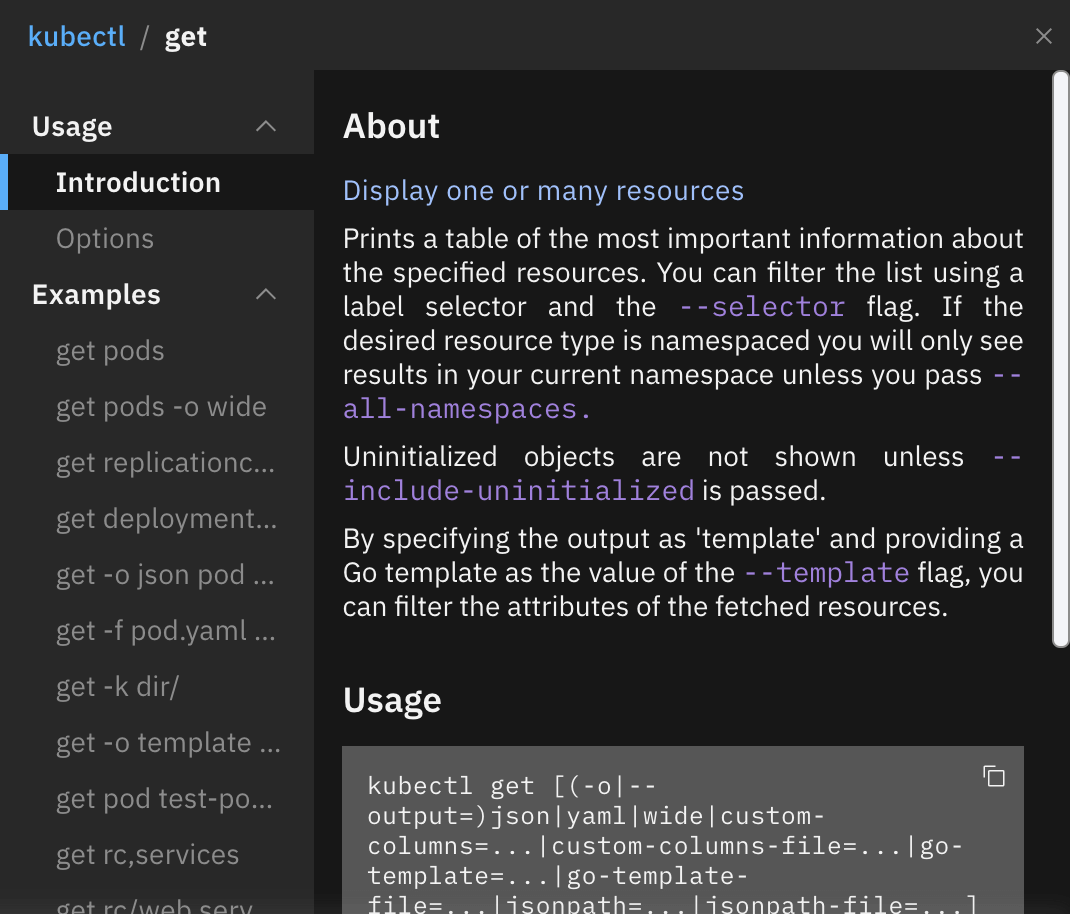Click the Usage heading in content
1070x914 pixels.
point(392,700)
